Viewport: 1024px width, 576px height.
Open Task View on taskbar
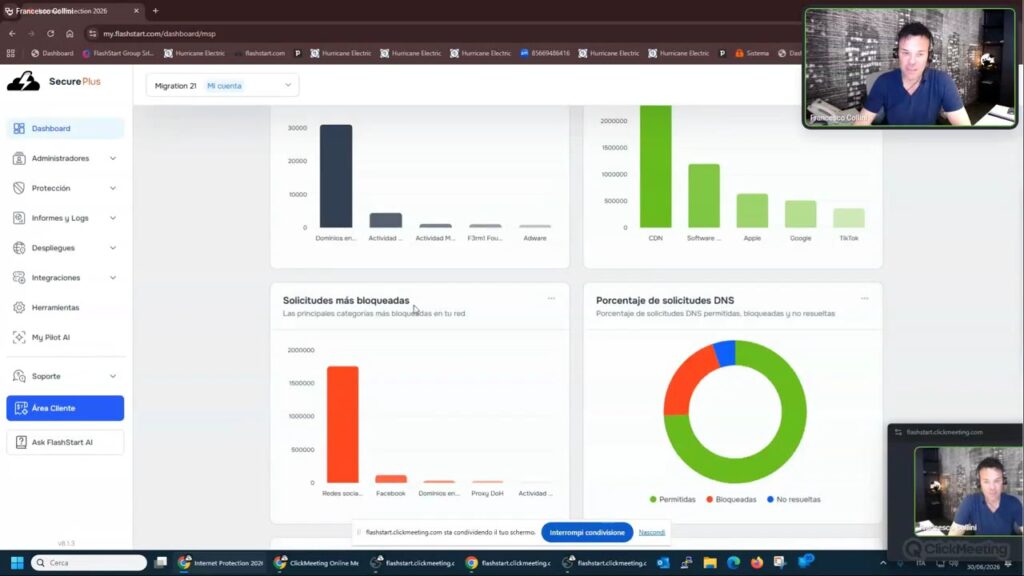(x=160, y=562)
